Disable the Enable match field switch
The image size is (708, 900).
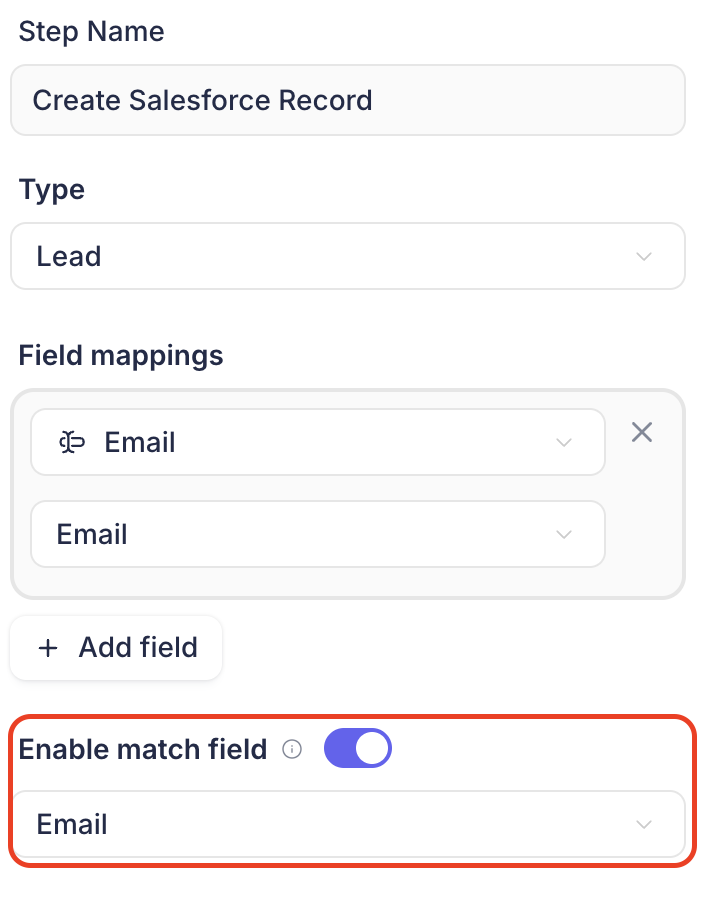click(358, 748)
